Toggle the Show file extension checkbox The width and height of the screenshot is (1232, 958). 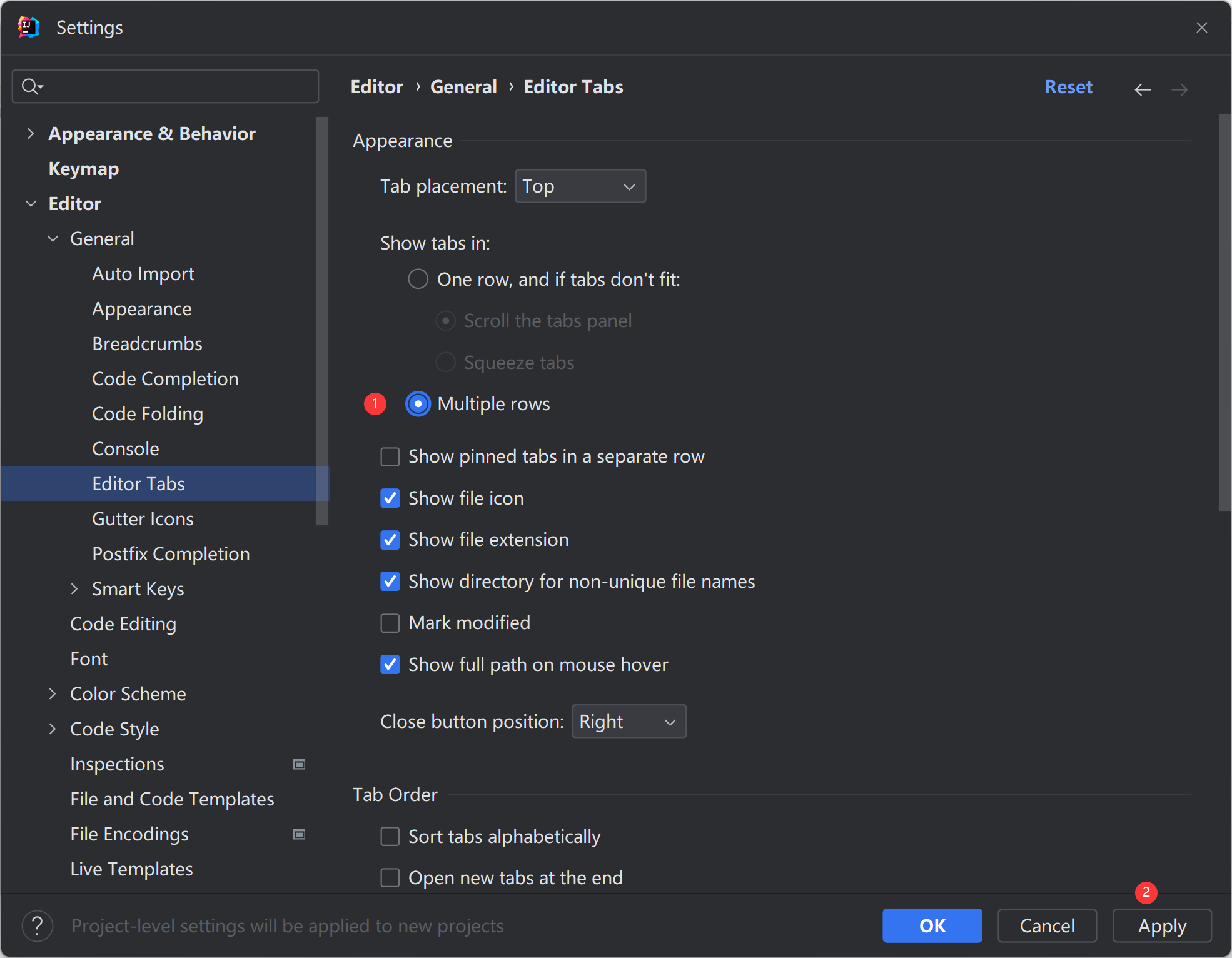[x=390, y=540]
